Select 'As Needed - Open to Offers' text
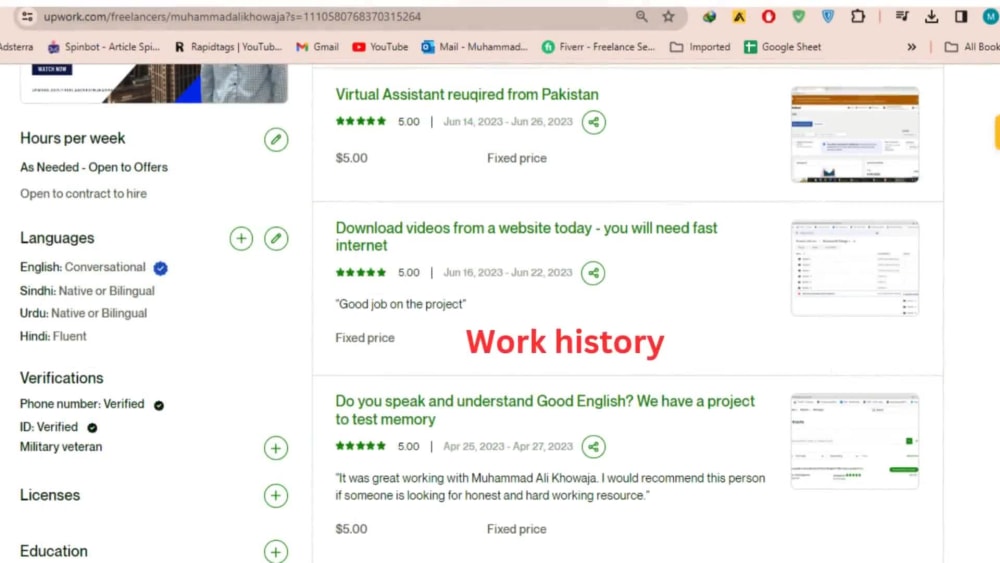 94,167
